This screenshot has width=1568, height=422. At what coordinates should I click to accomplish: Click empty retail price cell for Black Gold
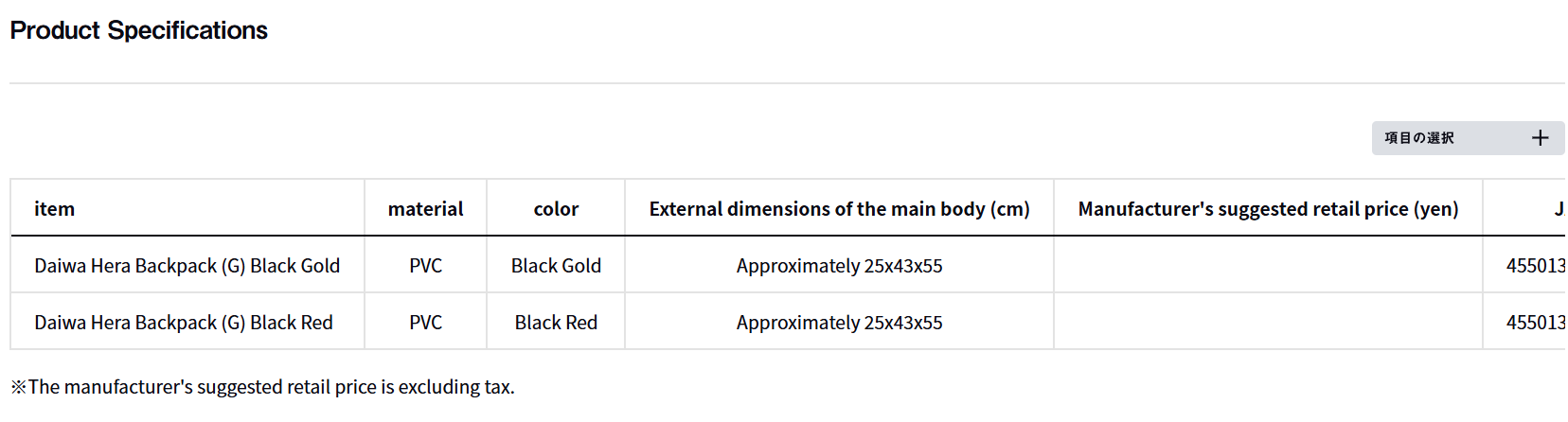pyautogui.click(x=1268, y=266)
